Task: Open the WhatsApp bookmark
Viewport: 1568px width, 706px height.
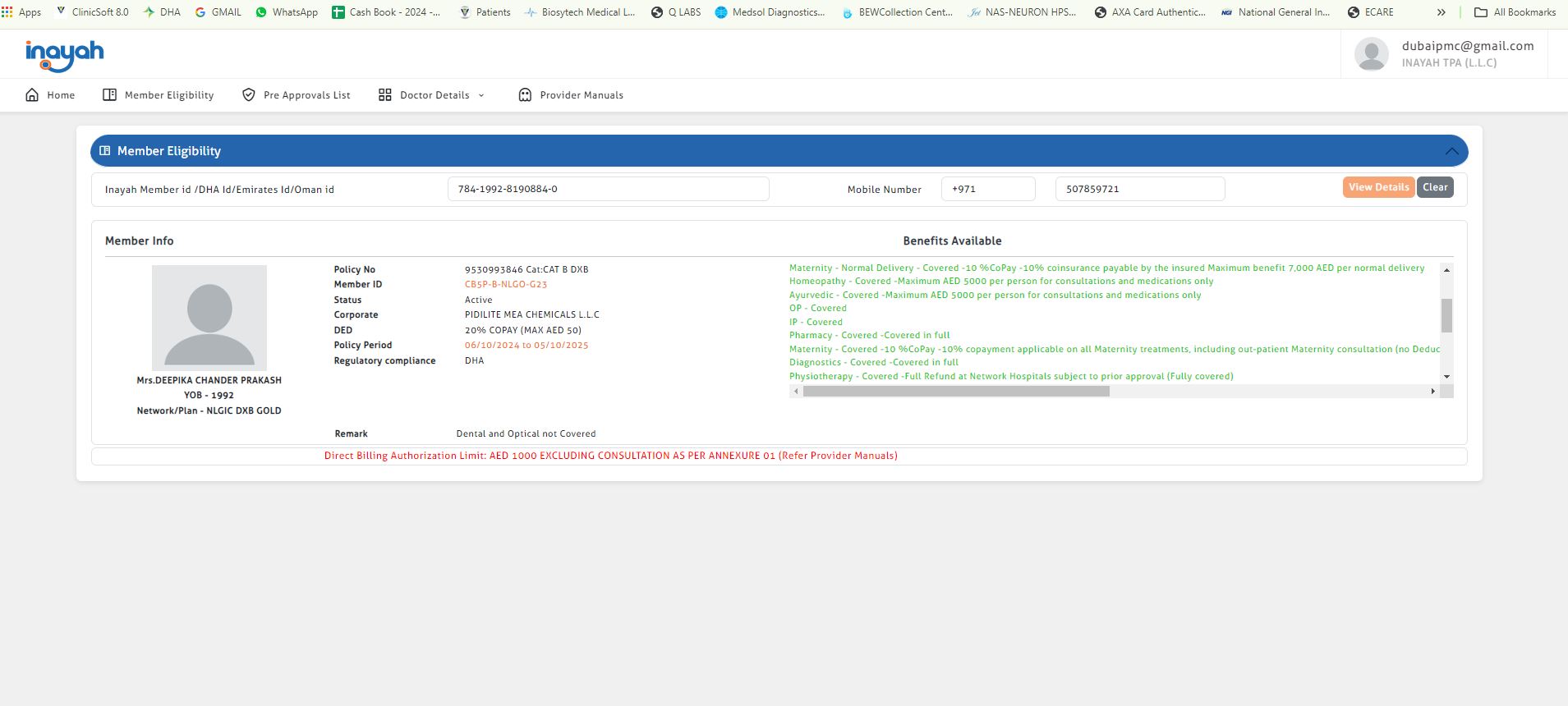Action: click(287, 12)
